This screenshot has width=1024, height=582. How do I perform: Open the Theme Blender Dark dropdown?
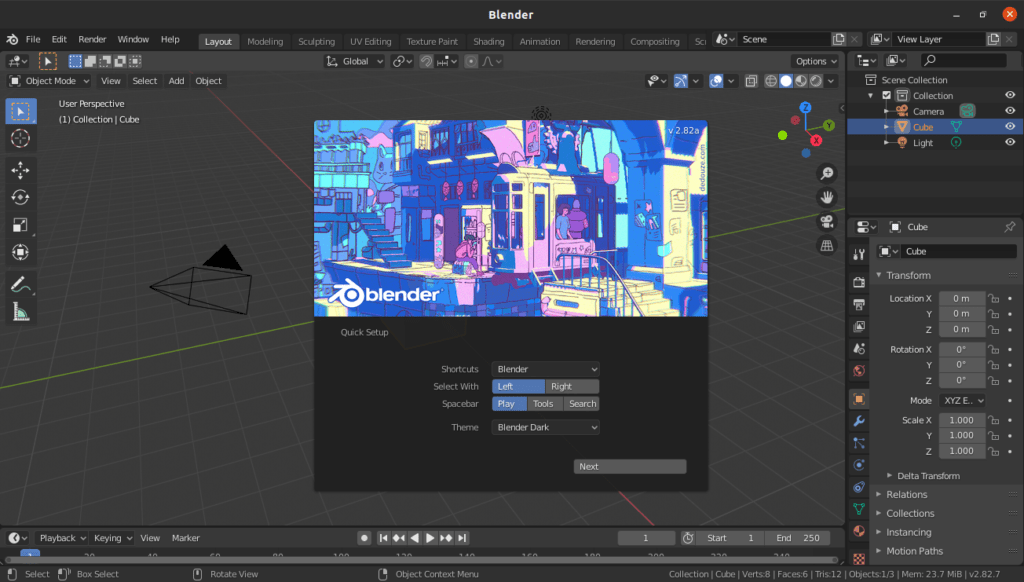tap(545, 427)
